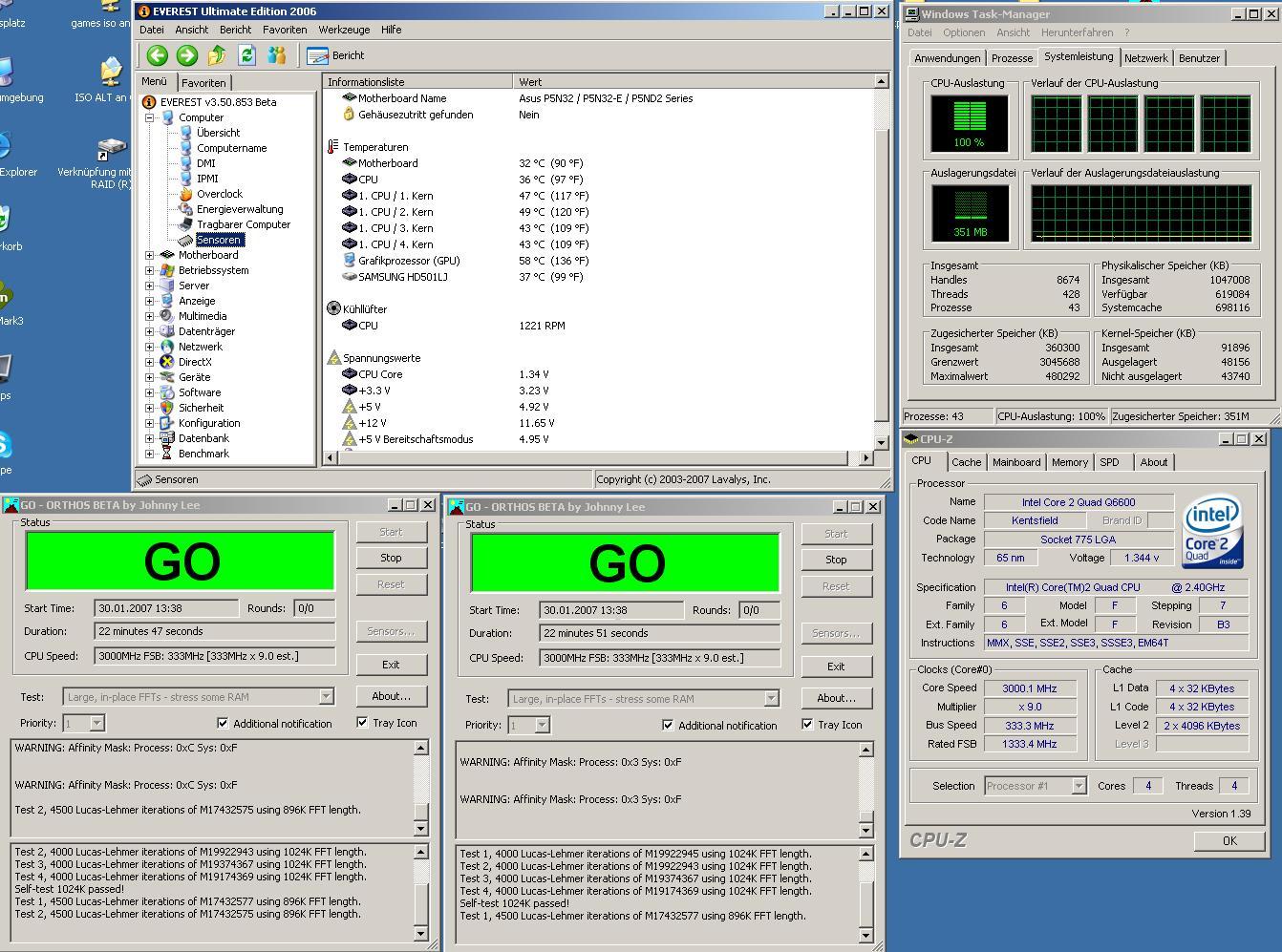Open the Priority dropdown in right ORTHOS window
The width and height of the screenshot is (1282, 952).
[542, 726]
